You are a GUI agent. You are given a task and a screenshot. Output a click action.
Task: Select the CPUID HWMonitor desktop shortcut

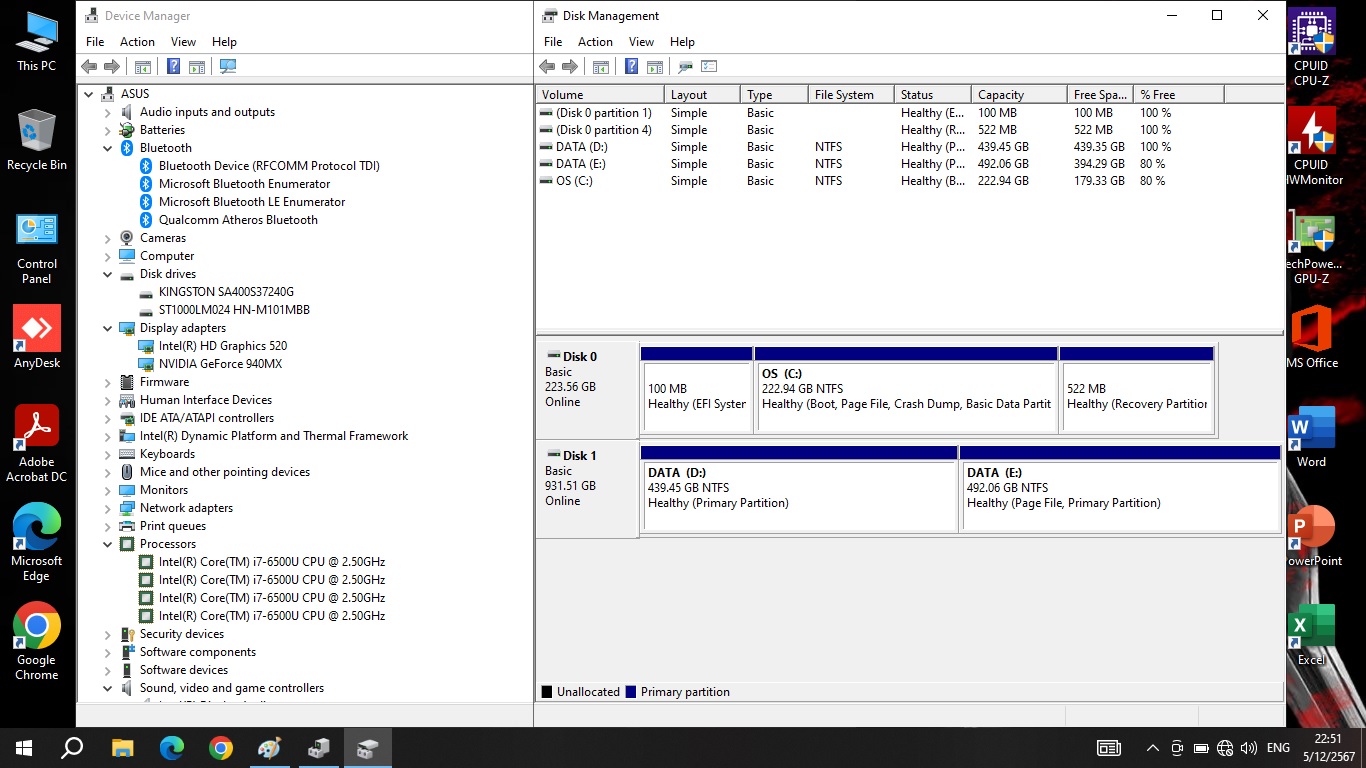[x=1312, y=147]
